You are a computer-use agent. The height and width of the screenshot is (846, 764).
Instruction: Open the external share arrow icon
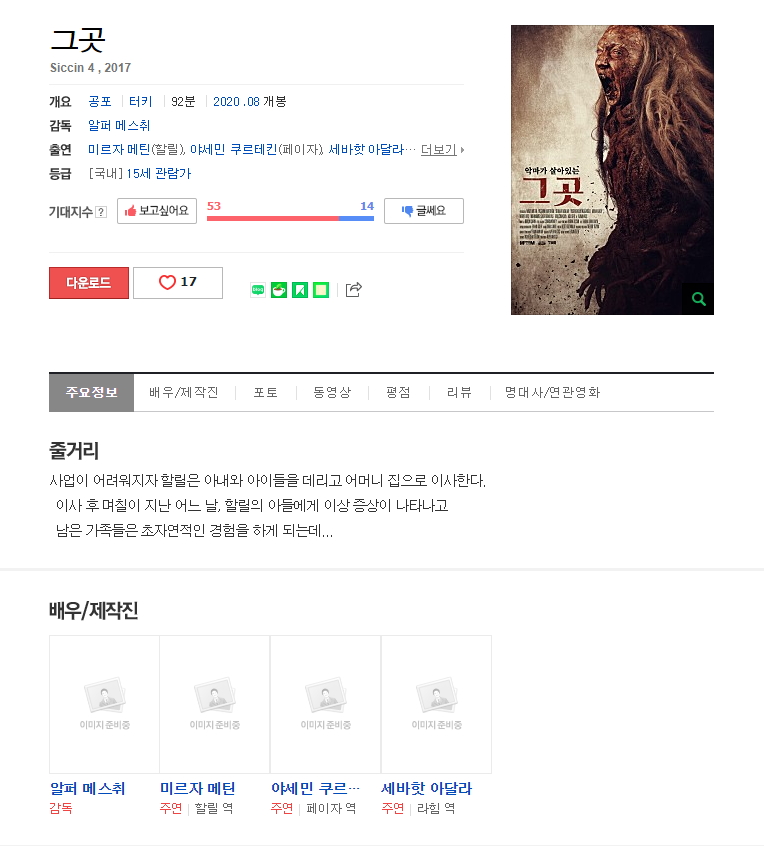tap(353, 290)
